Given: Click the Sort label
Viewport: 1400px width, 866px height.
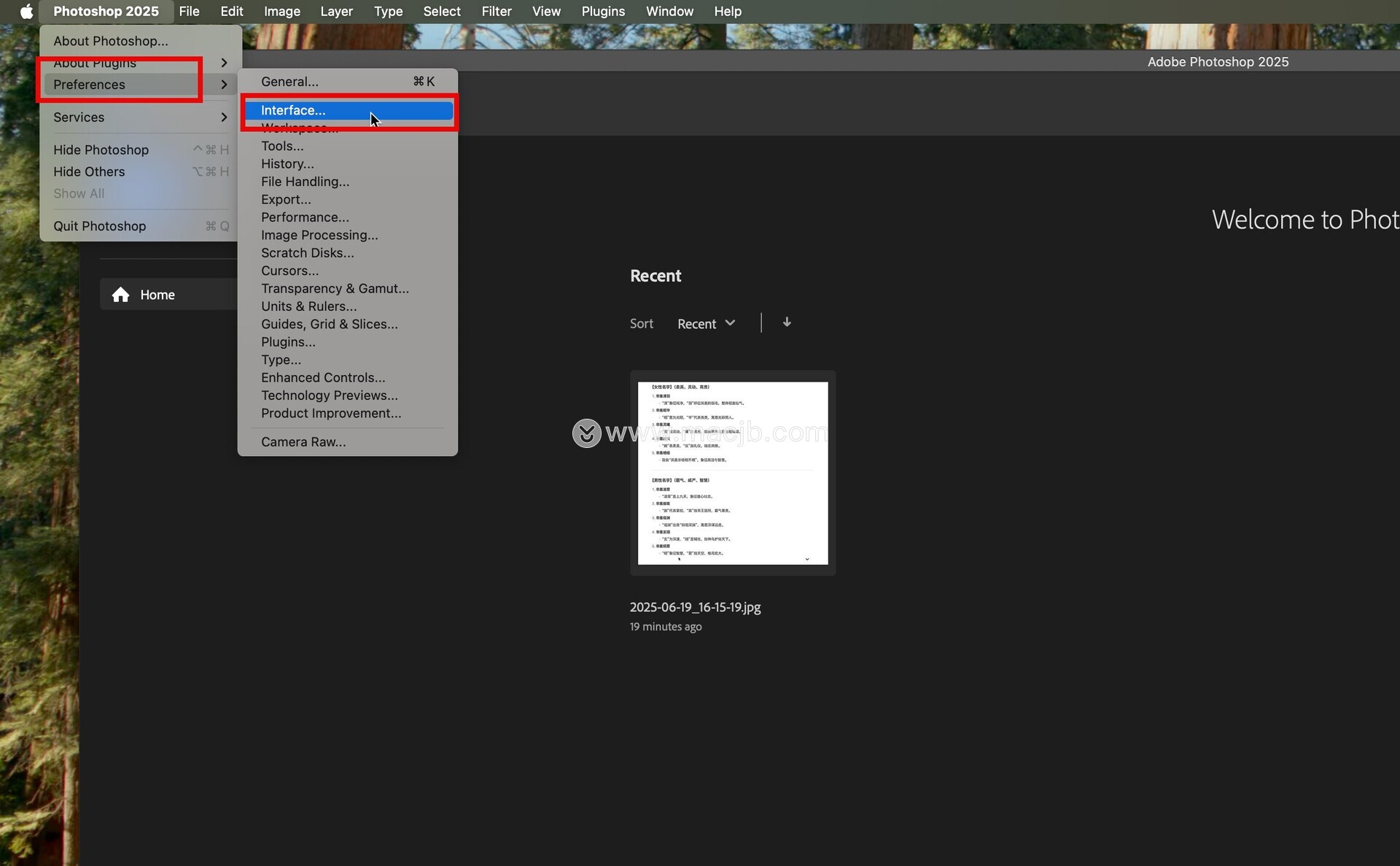Looking at the screenshot, I should click(642, 323).
